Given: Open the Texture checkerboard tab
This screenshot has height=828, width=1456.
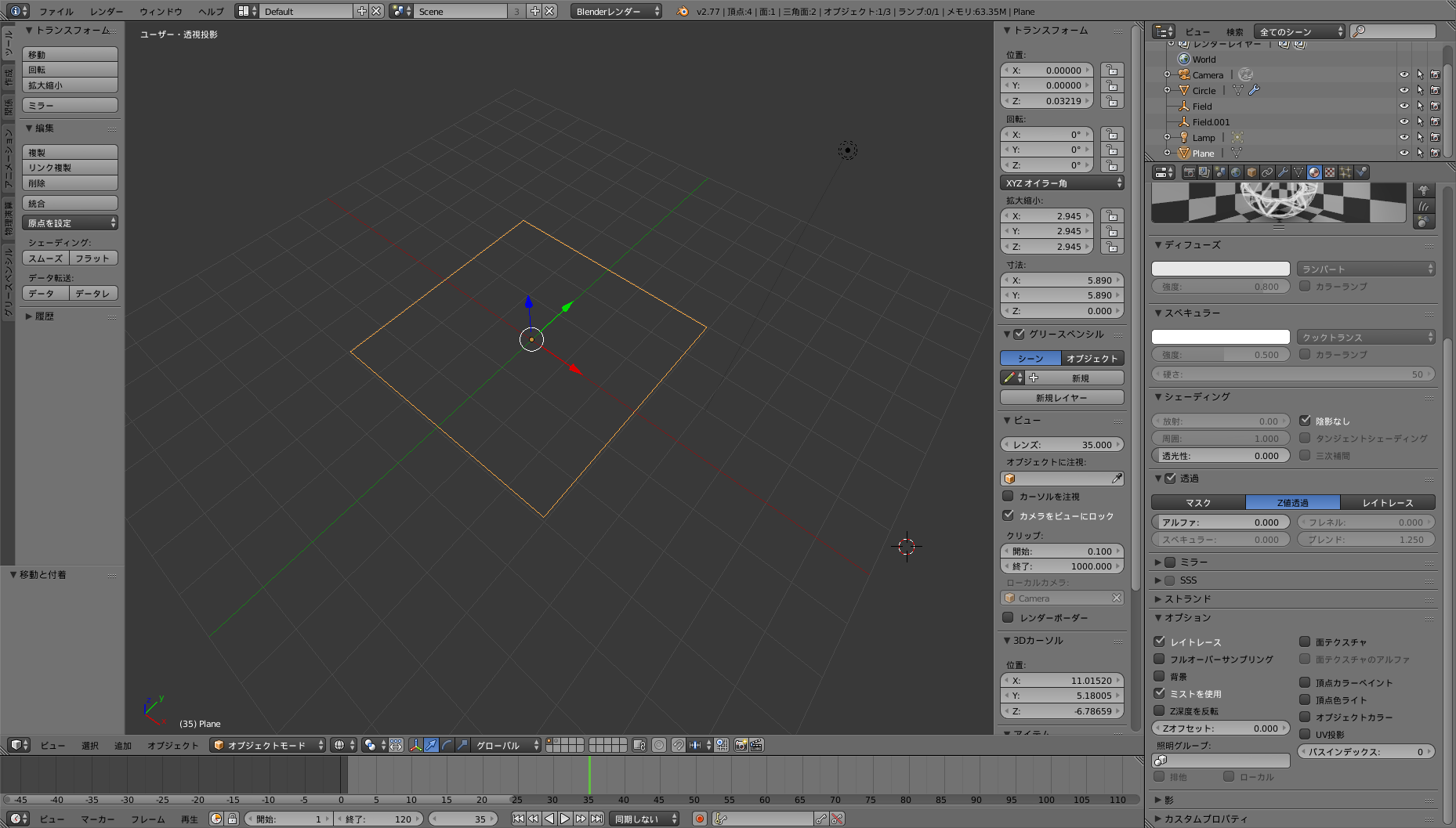Looking at the screenshot, I should [x=1330, y=172].
